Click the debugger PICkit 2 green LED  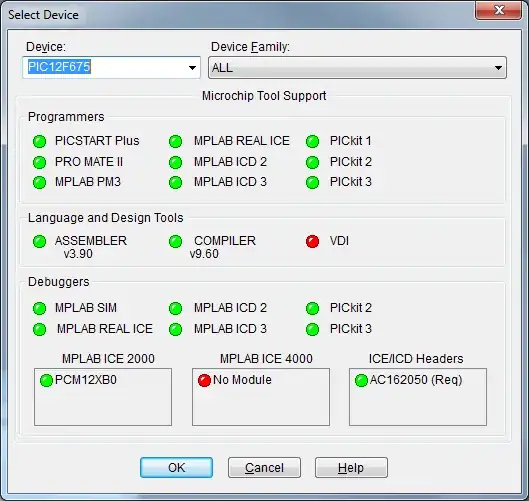coord(312,308)
